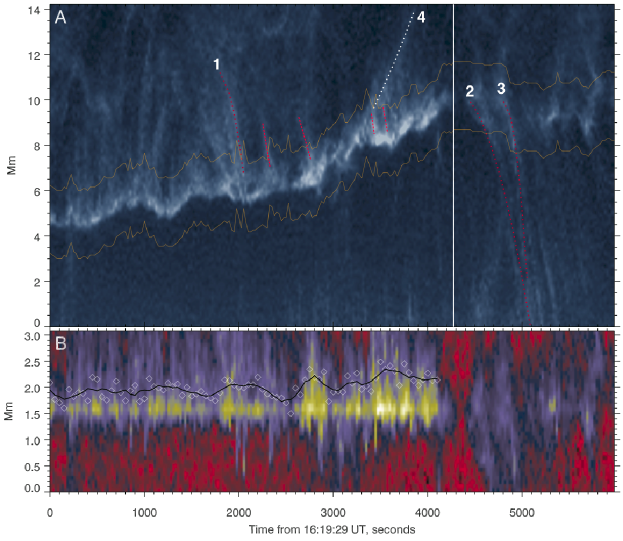
Task: Click the white vertical line in panel A
Action: (x=453, y=165)
